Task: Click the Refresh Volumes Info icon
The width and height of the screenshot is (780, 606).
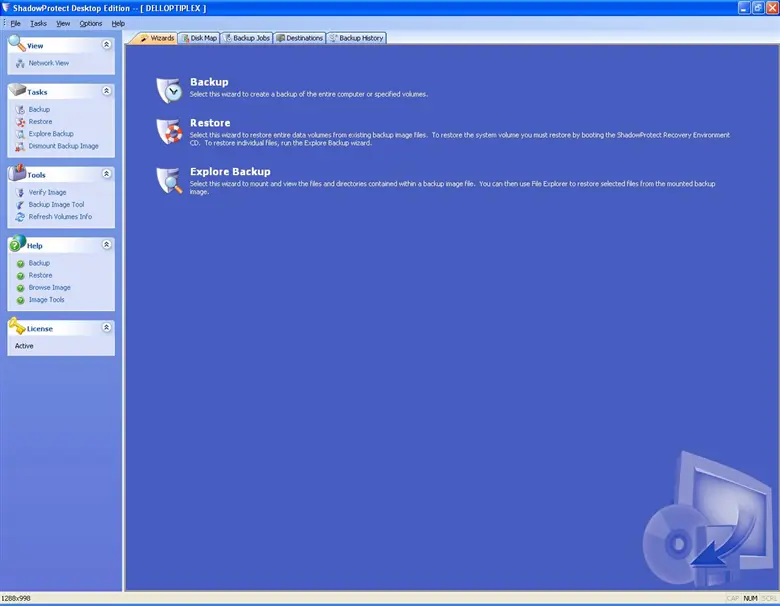Action: pyautogui.click(x=20, y=217)
